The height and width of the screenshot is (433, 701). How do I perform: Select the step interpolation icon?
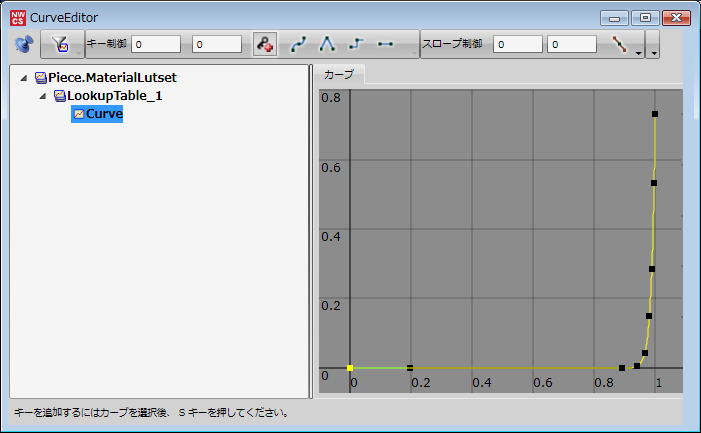coord(357,44)
